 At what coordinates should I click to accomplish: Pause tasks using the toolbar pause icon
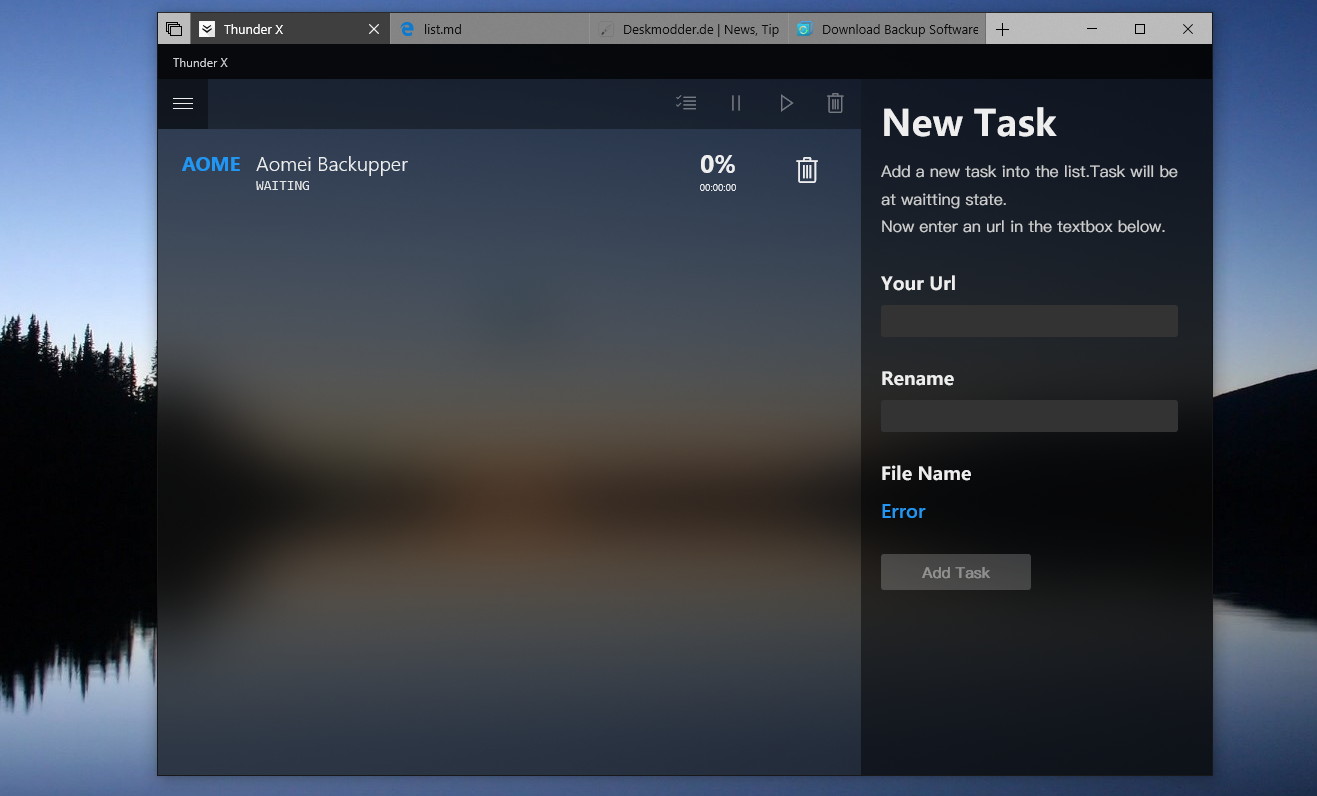[x=736, y=103]
